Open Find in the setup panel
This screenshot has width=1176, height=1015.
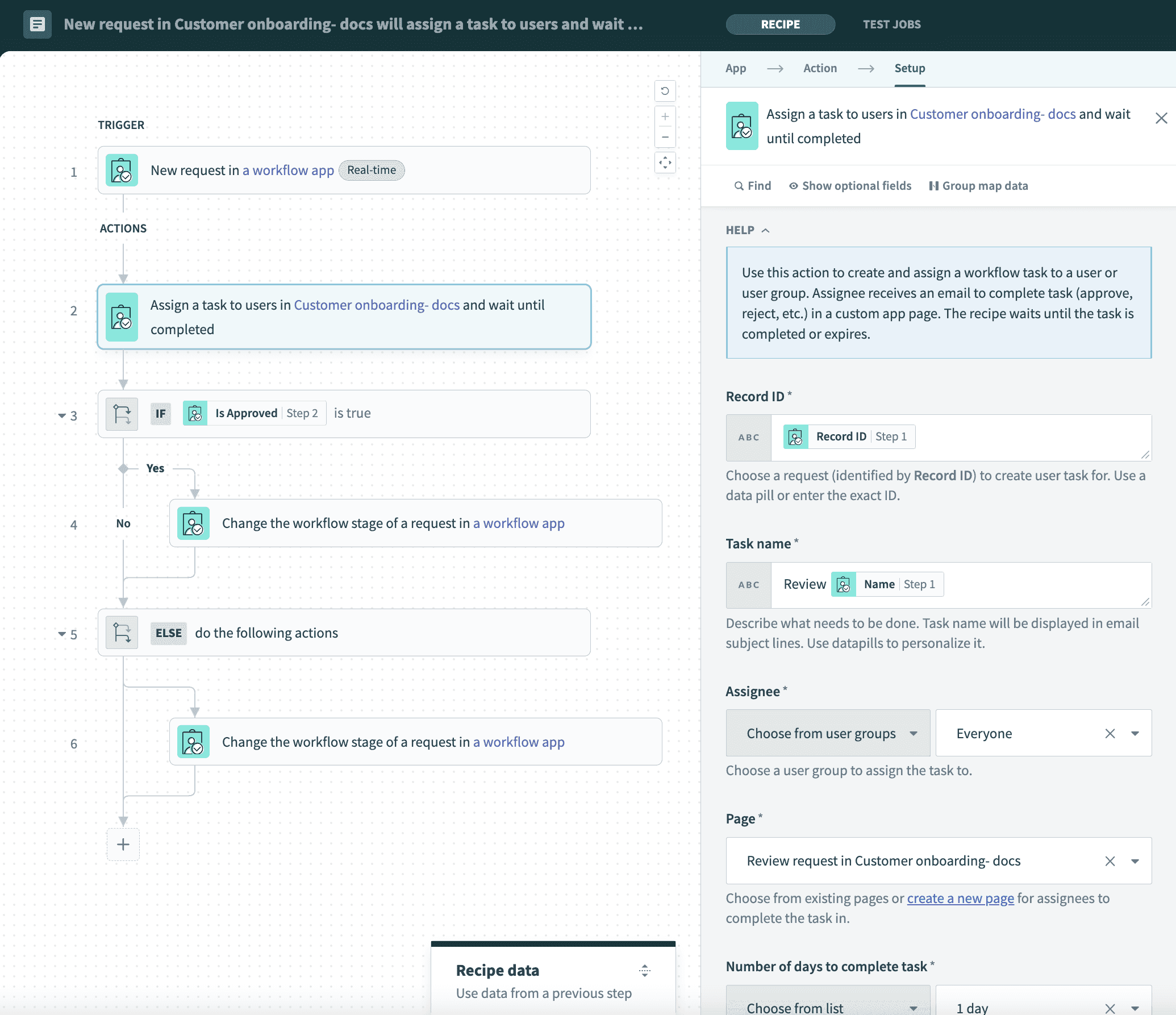coord(753,185)
